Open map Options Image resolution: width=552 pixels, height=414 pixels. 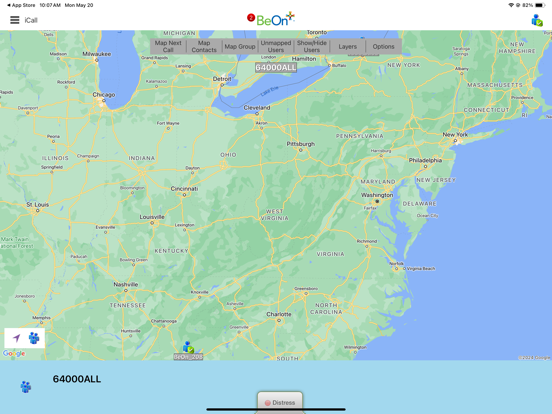coord(383,46)
